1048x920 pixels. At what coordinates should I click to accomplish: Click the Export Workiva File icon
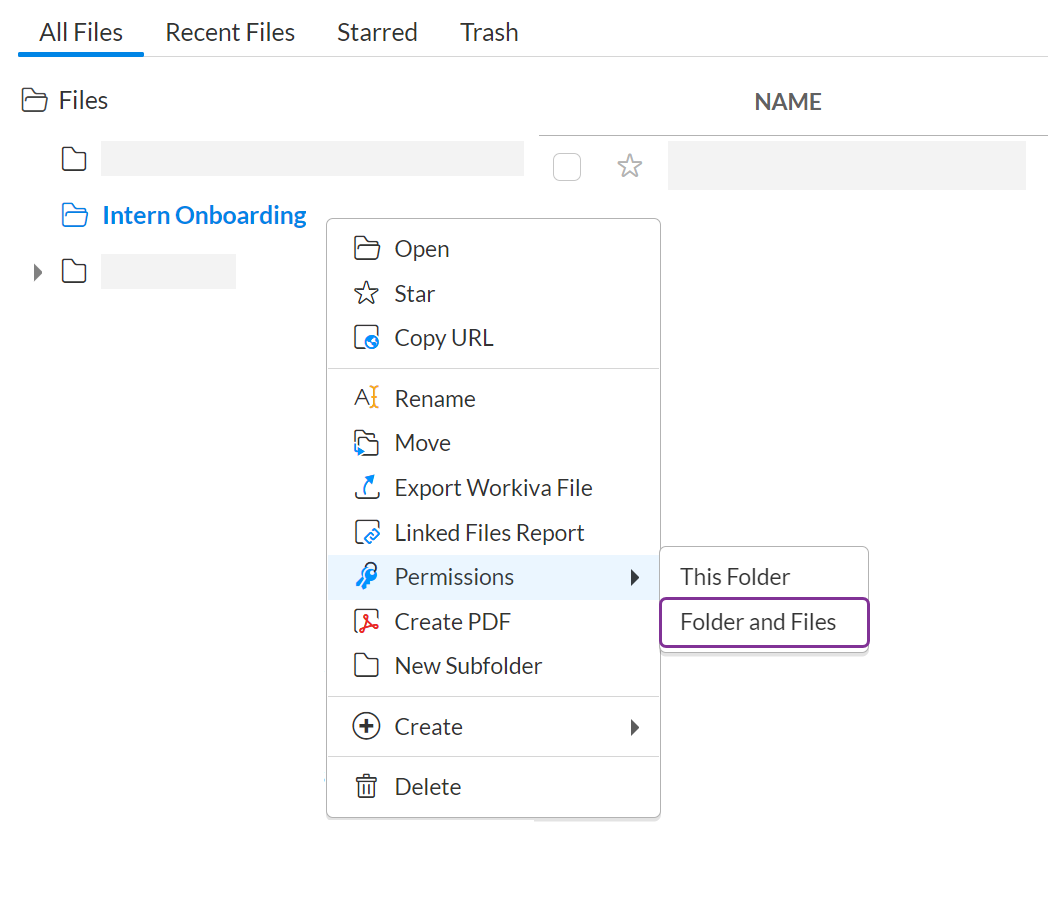click(x=367, y=488)
